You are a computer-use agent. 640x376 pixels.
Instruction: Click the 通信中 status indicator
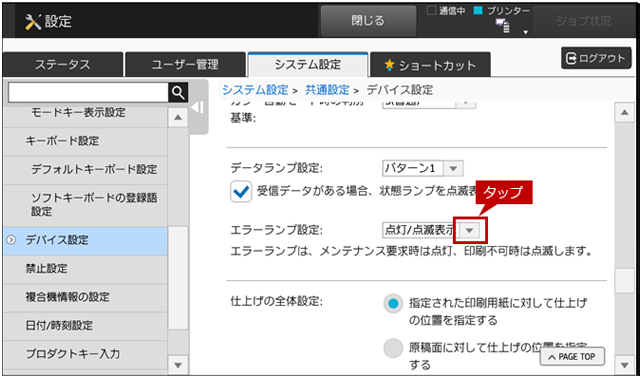tap(446, 11)
